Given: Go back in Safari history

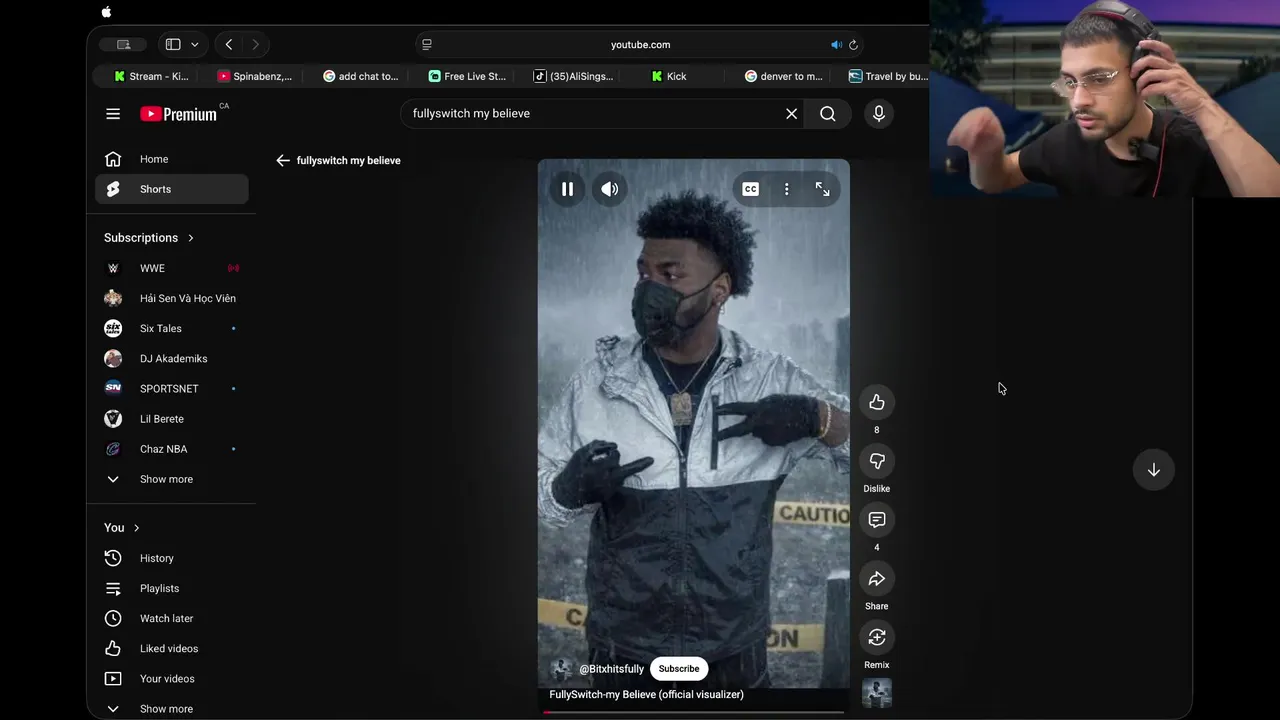Looking at the screenshot, I should 229,44.
